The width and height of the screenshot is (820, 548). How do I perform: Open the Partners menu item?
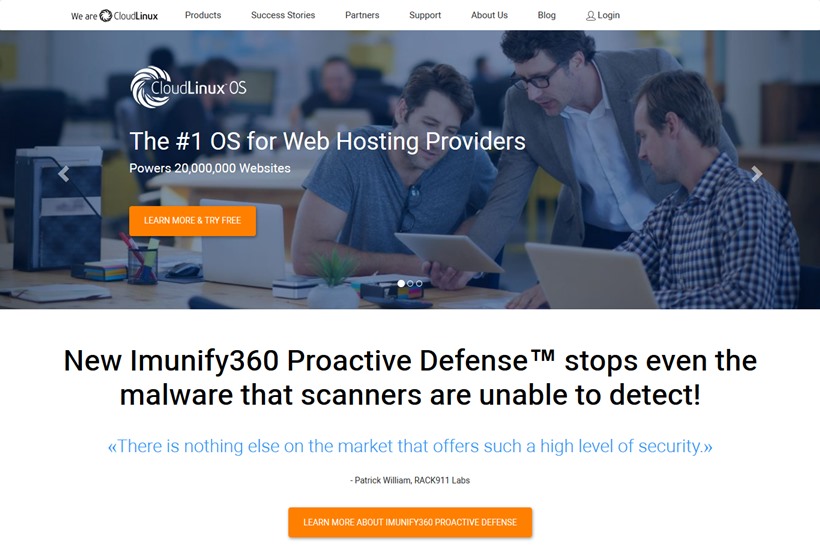click(362, 15)
